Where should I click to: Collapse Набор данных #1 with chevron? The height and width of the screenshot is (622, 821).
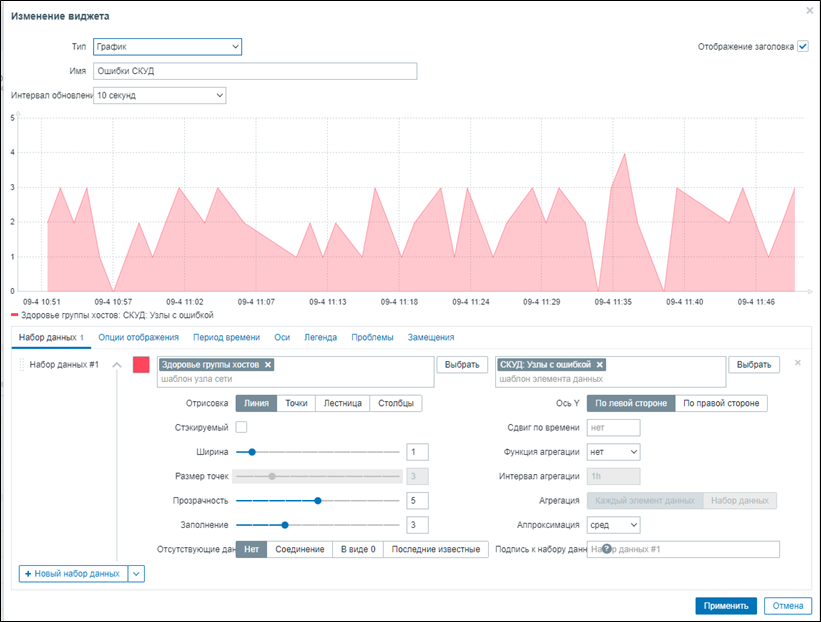click(x=117, y=365)
